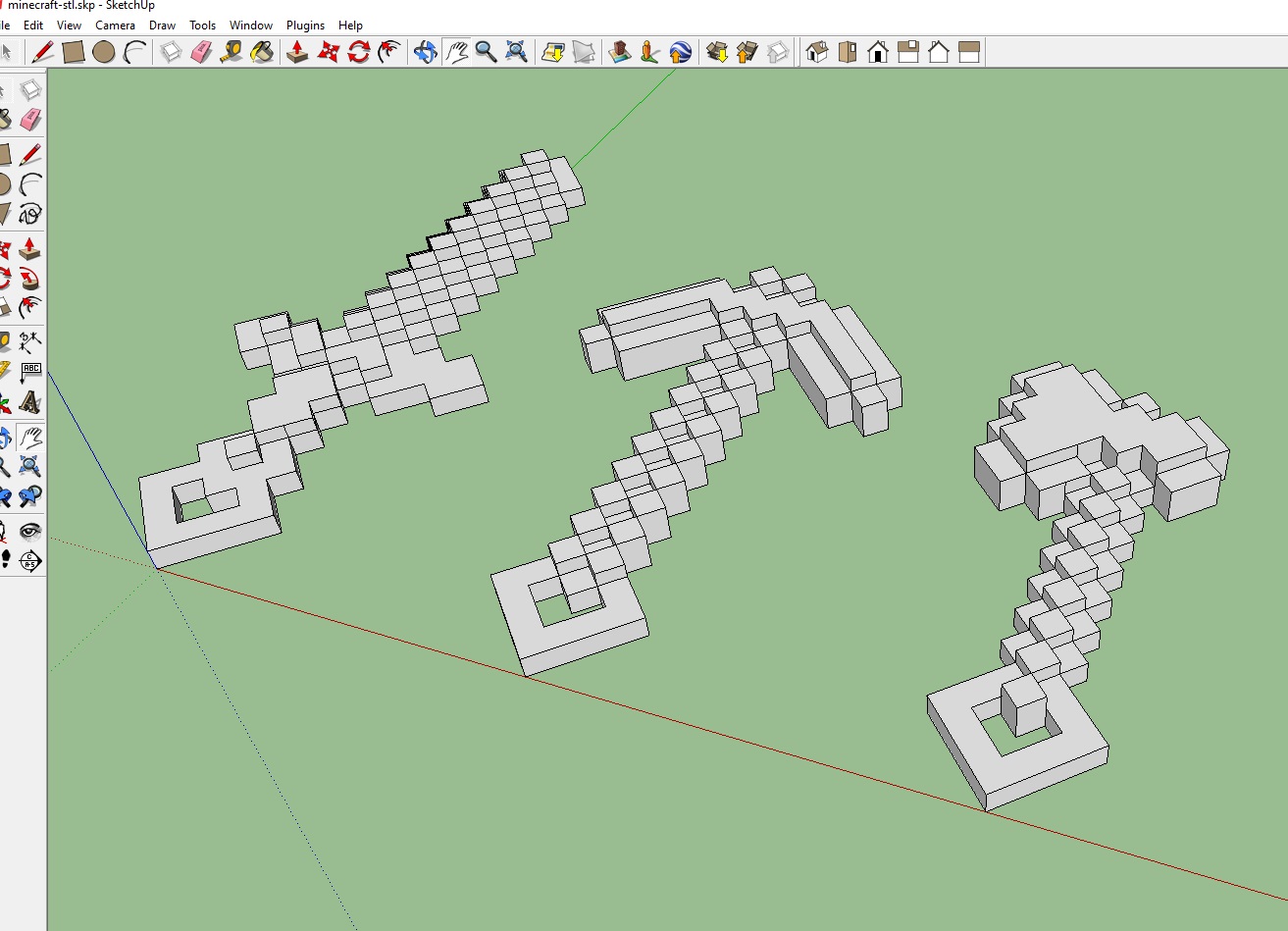Switch to Back view house outline icon
This screenshot has height=931, width=1288.
coord(939,52)
